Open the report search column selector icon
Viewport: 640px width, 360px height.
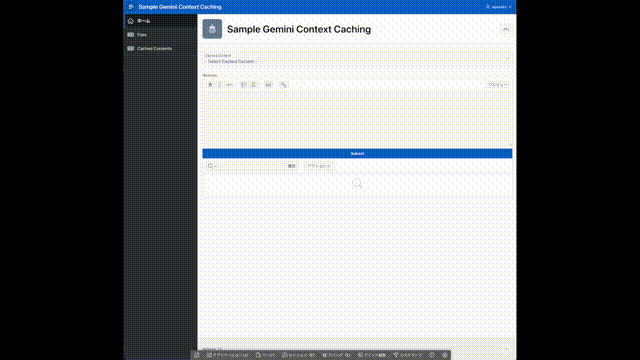(x=211, y=166)
